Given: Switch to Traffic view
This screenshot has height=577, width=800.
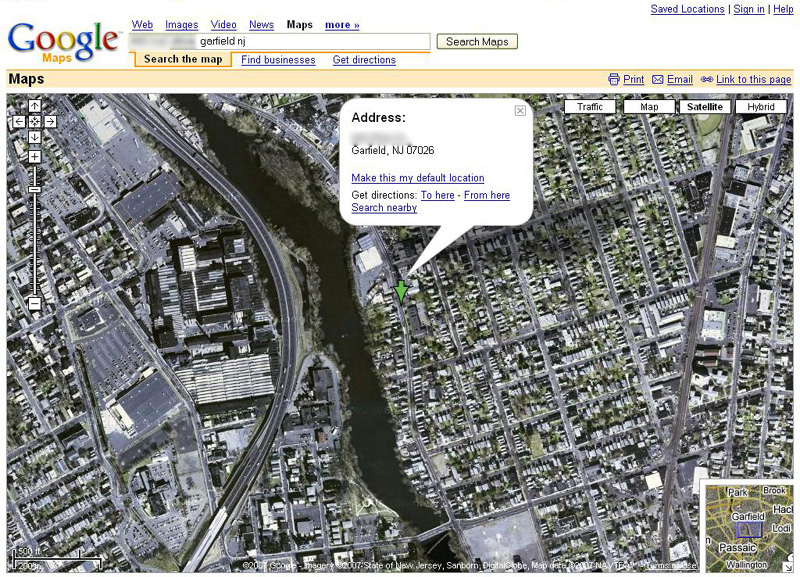Looking at the screenshot, I should [x=590, y=107].
